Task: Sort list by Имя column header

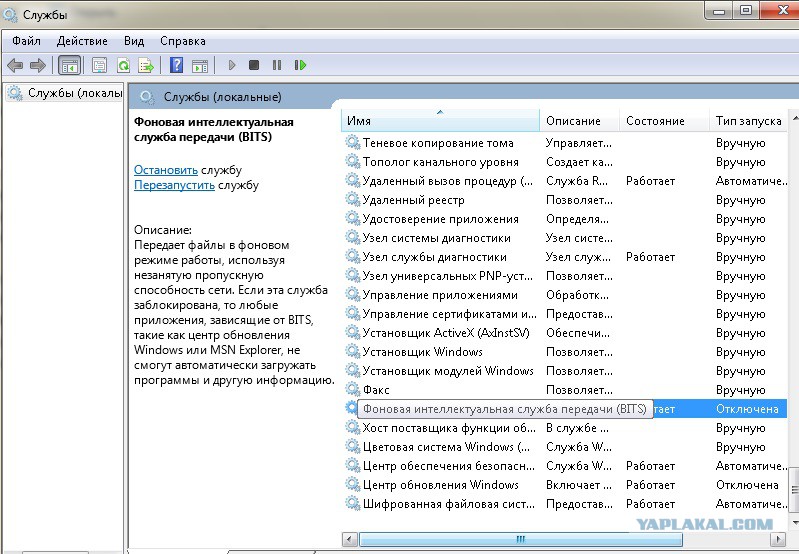Action: tap(440, 121)
